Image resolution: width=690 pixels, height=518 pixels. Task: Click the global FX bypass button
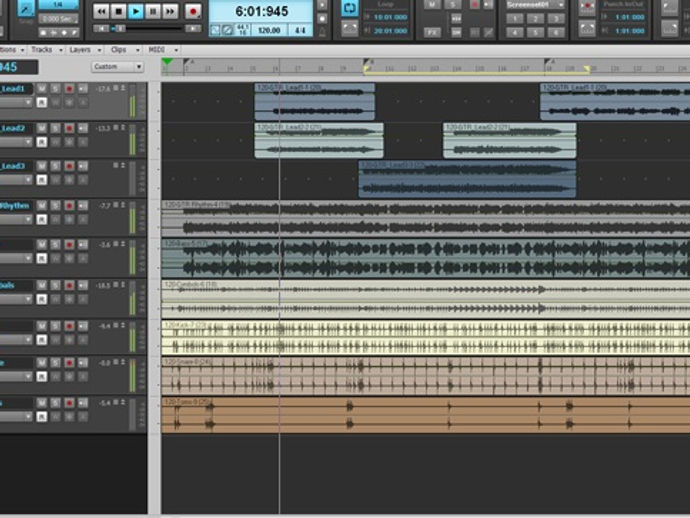click(x=432, y=33)
